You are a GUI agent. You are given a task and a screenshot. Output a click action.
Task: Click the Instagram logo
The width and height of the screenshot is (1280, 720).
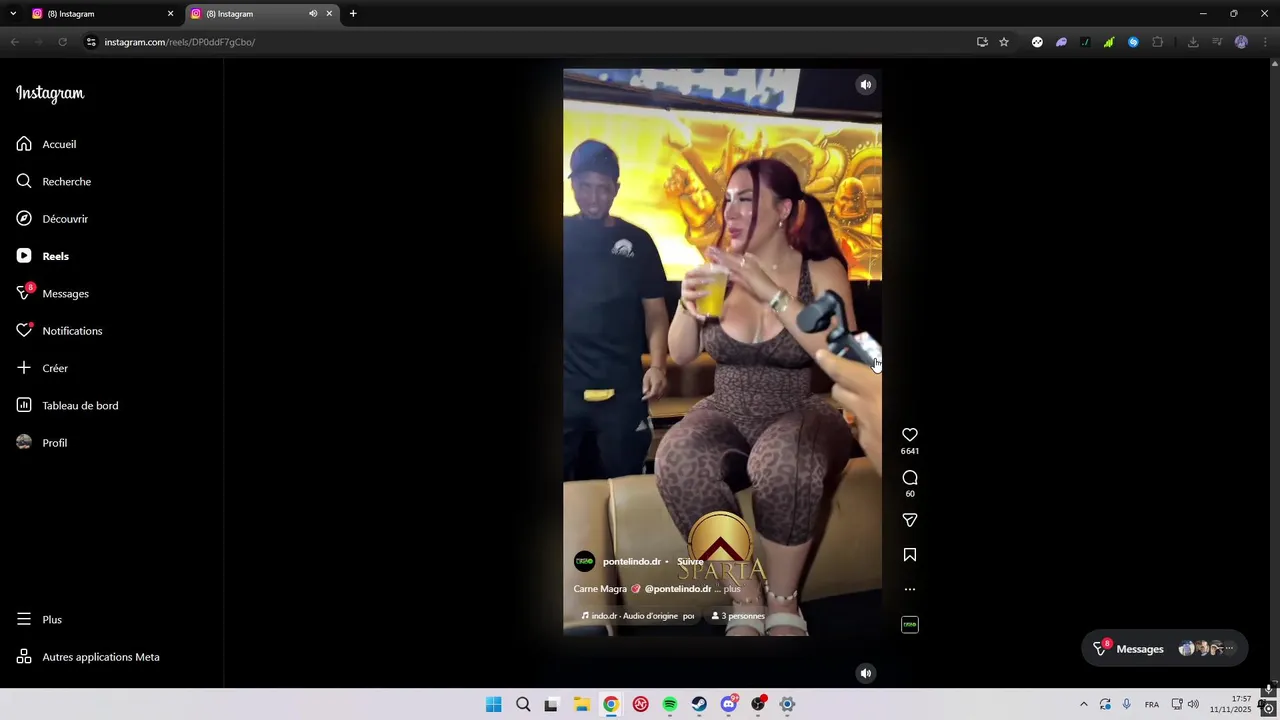point(50,93)
